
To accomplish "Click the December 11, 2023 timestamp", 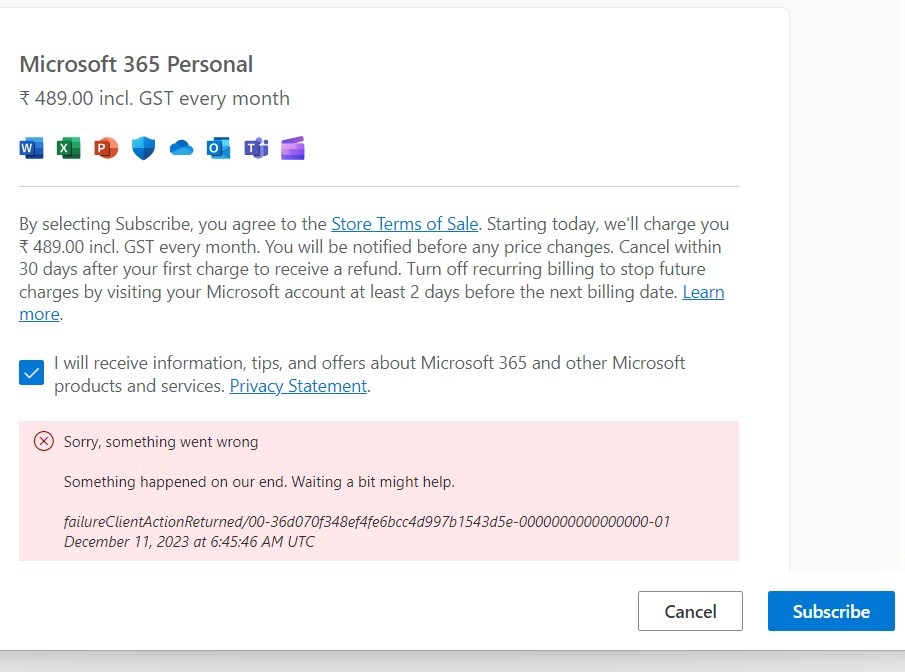I will [x=189, y=542].
